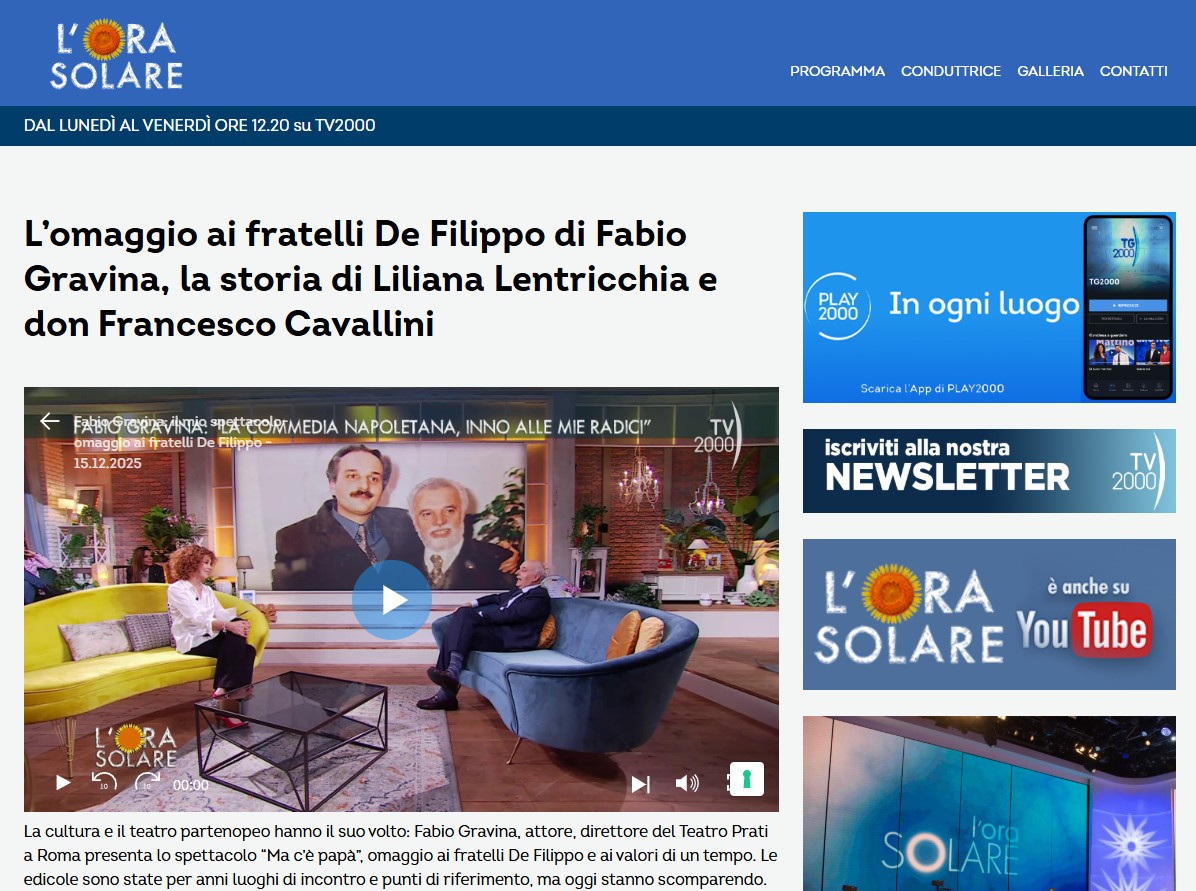Open the CONTATTI page
This screenshot has width=1196, height=891.
point(1133,71)
